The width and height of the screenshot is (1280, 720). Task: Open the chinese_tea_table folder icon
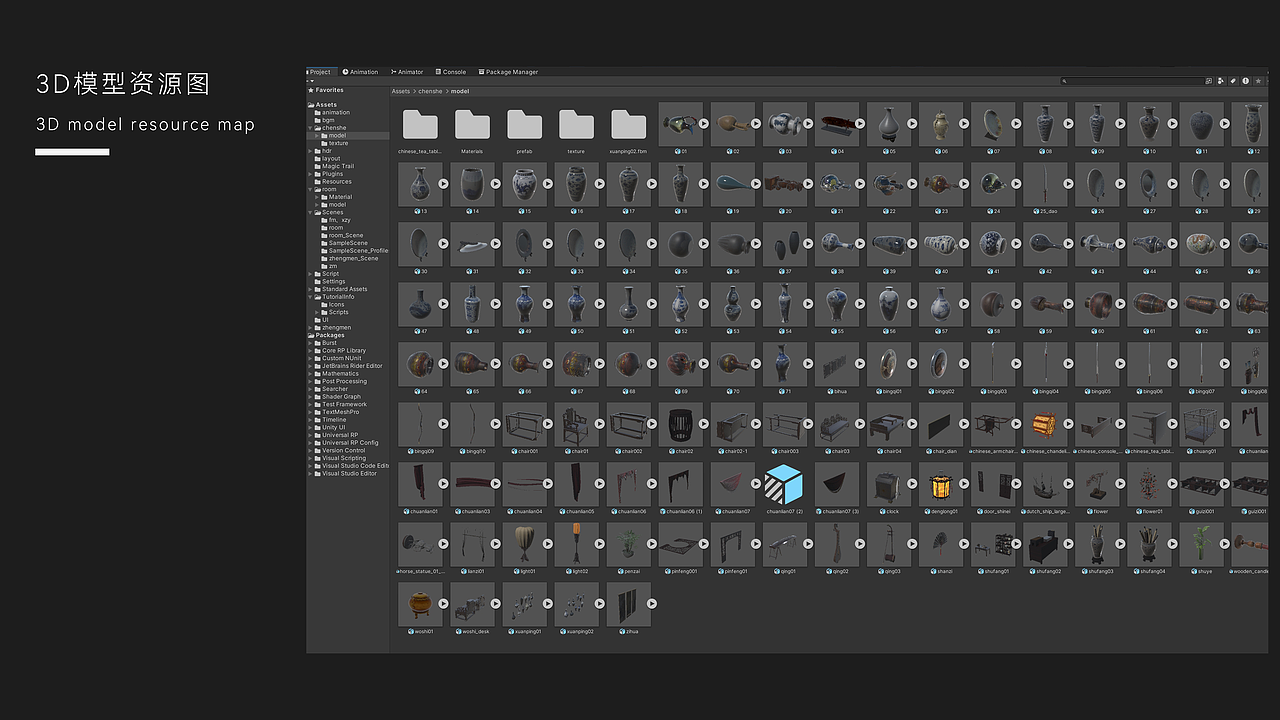coord(420,125)
